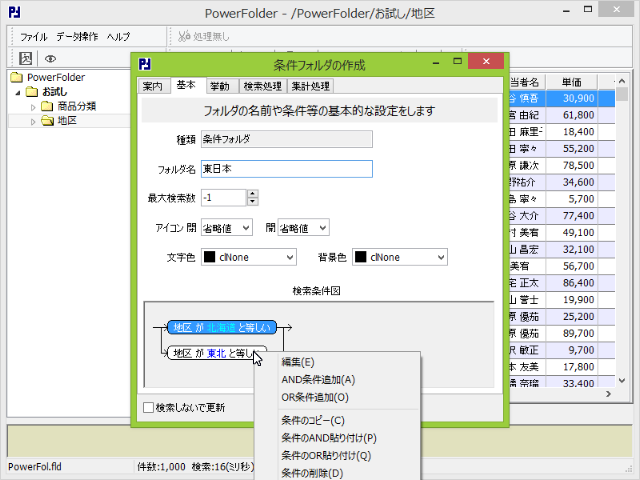Screen dimensions: 640x480
Task: Click 件数:1,000 in the status bar
Action: coord(161,467)
